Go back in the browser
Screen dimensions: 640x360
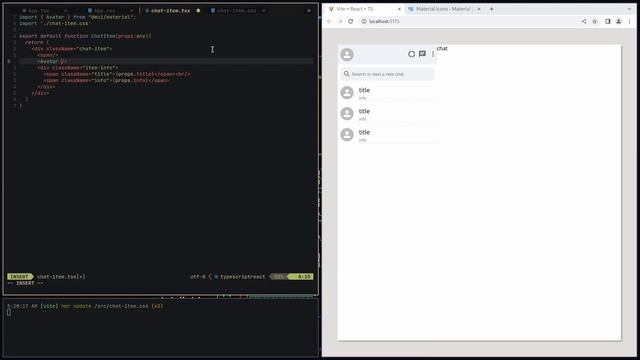tap(329, 21)
